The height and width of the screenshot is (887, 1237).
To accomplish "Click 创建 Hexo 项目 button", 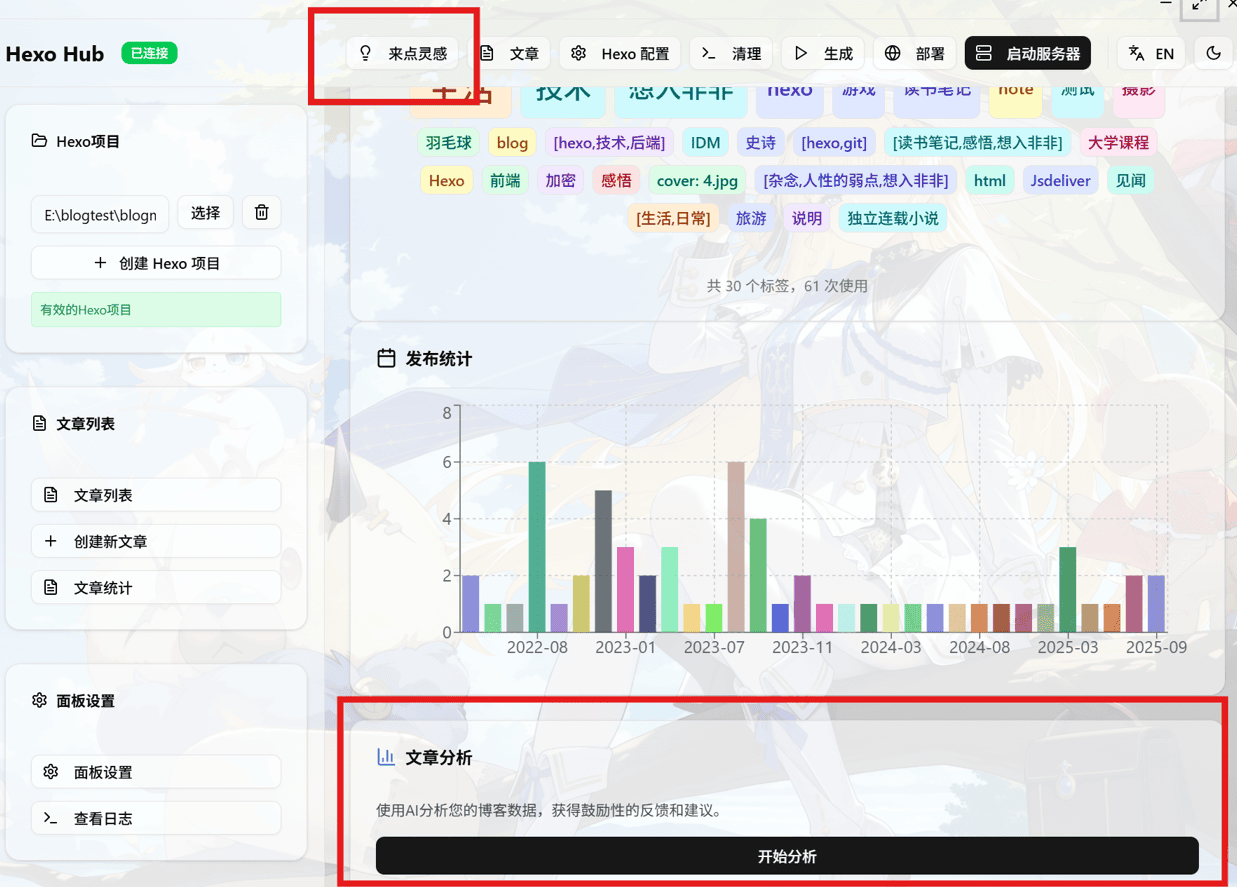I will click(156, 263).
